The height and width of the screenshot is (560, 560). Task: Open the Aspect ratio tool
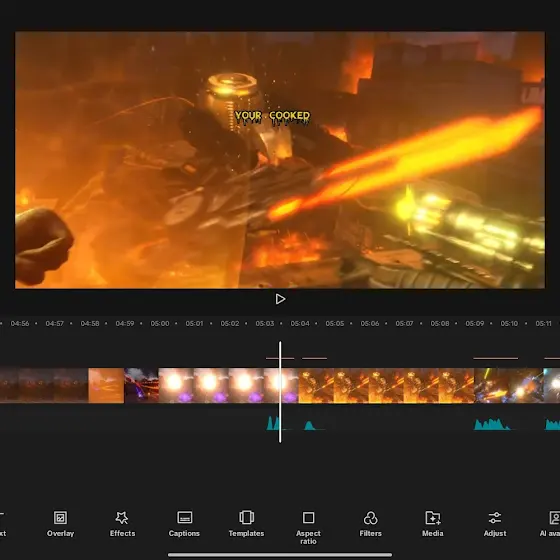pyautogui.click(x=308, y=528)
